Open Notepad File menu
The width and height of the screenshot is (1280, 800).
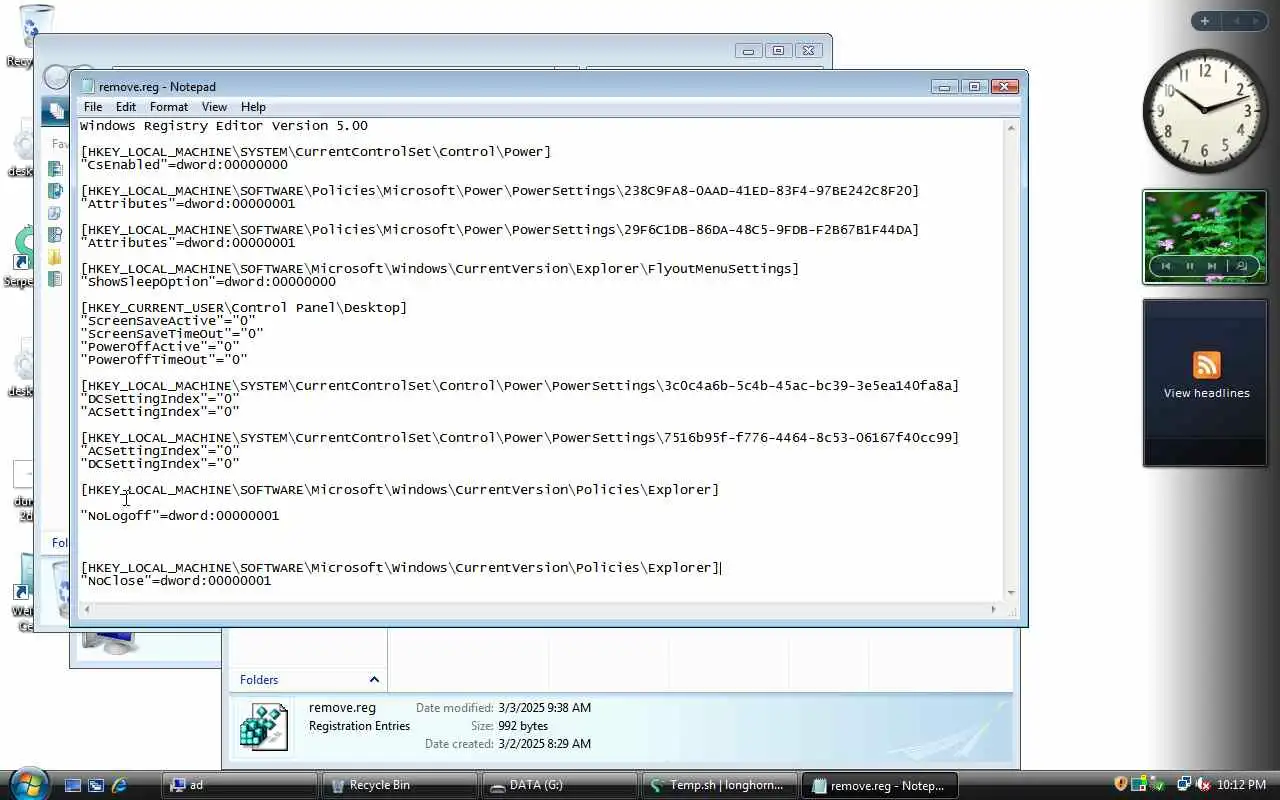tap(93, 107)
